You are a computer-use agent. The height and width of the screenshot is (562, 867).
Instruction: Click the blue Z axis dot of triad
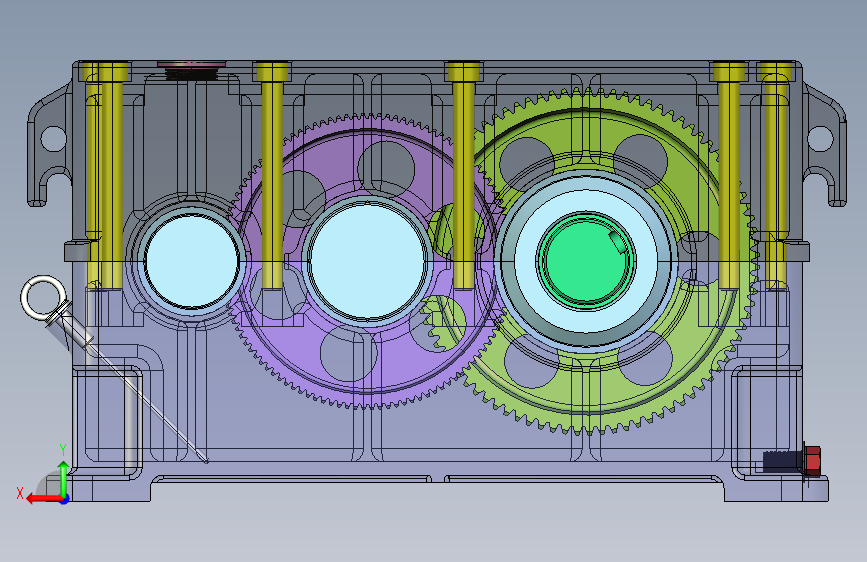[x=64, y=499]
